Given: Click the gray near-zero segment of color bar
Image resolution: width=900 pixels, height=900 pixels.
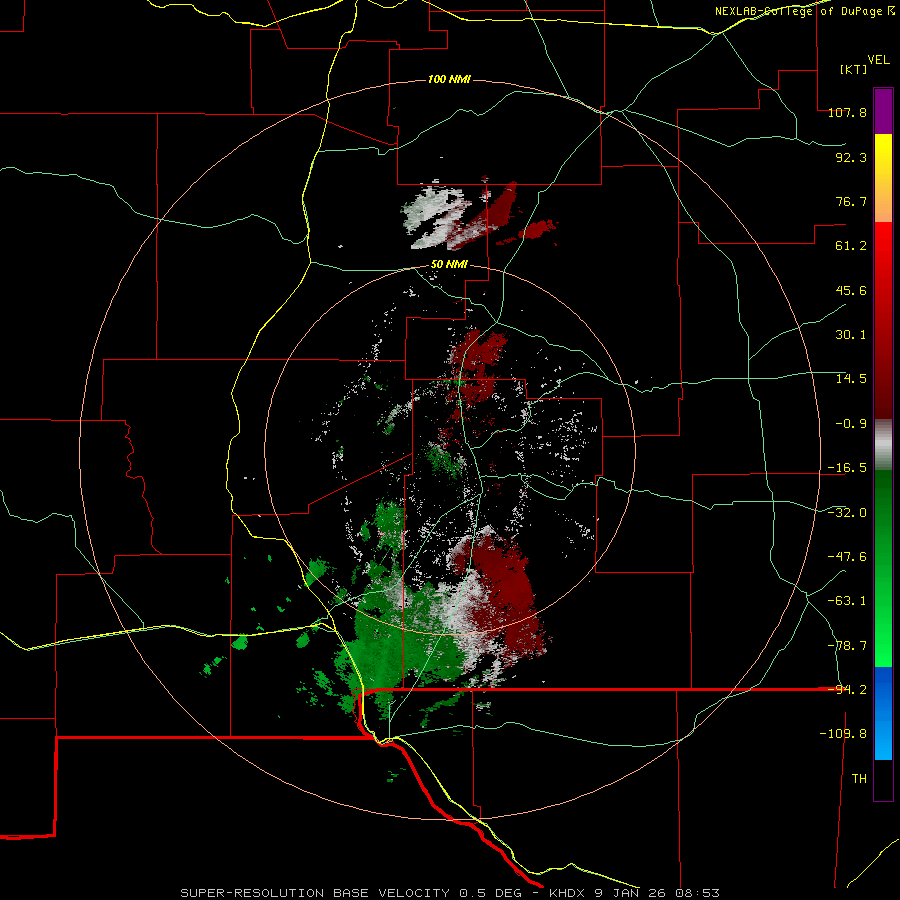Looking at the screenshot, I should click(x=883, y=445).
